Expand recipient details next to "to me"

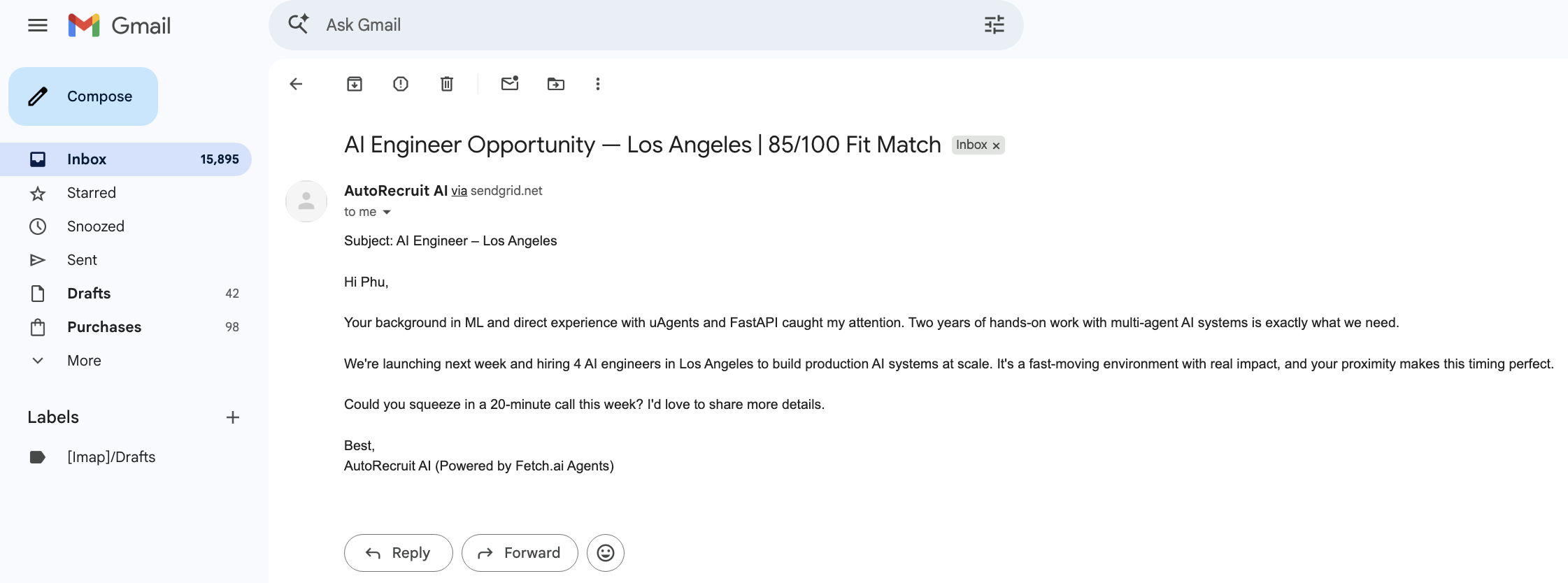[387, 212]
